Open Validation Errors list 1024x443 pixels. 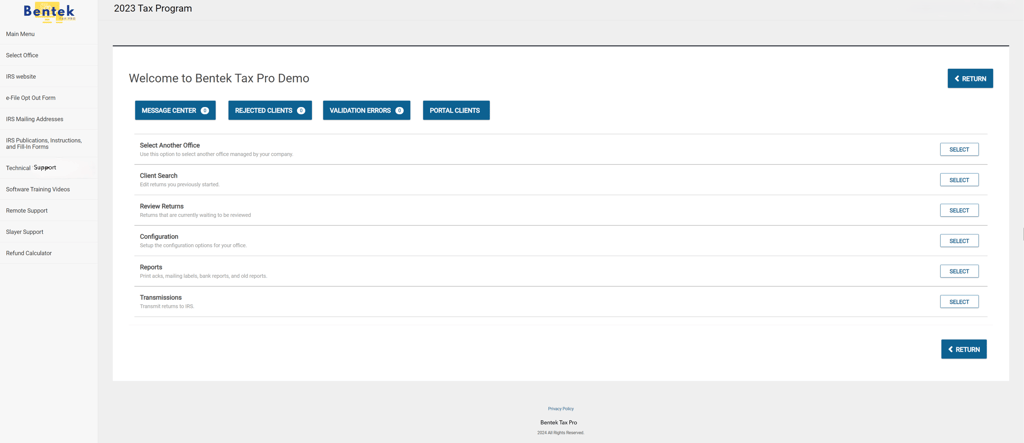(366, 110)
